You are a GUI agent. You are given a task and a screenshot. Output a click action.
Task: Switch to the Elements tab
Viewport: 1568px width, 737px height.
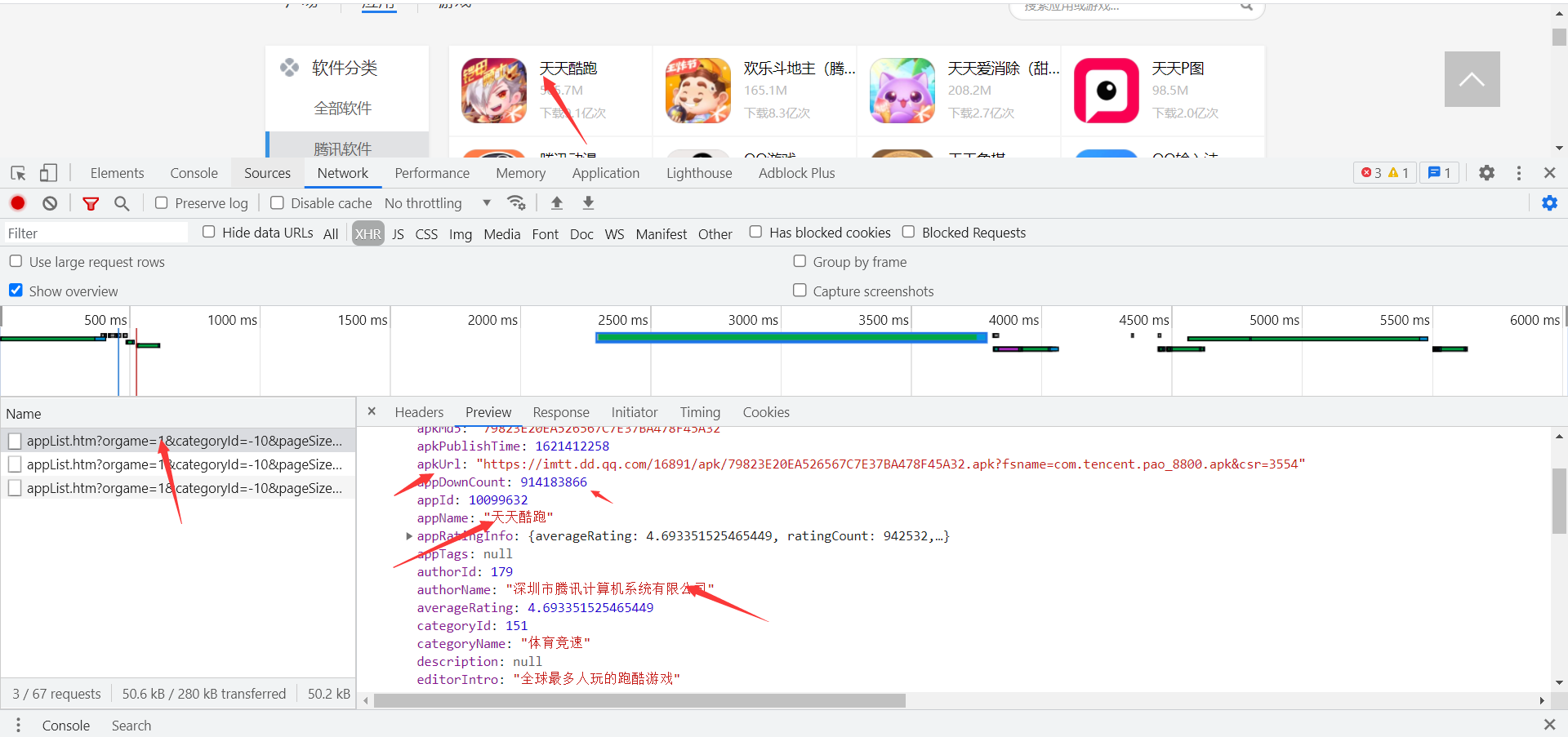pyautogui.click(x=117, y=173)
